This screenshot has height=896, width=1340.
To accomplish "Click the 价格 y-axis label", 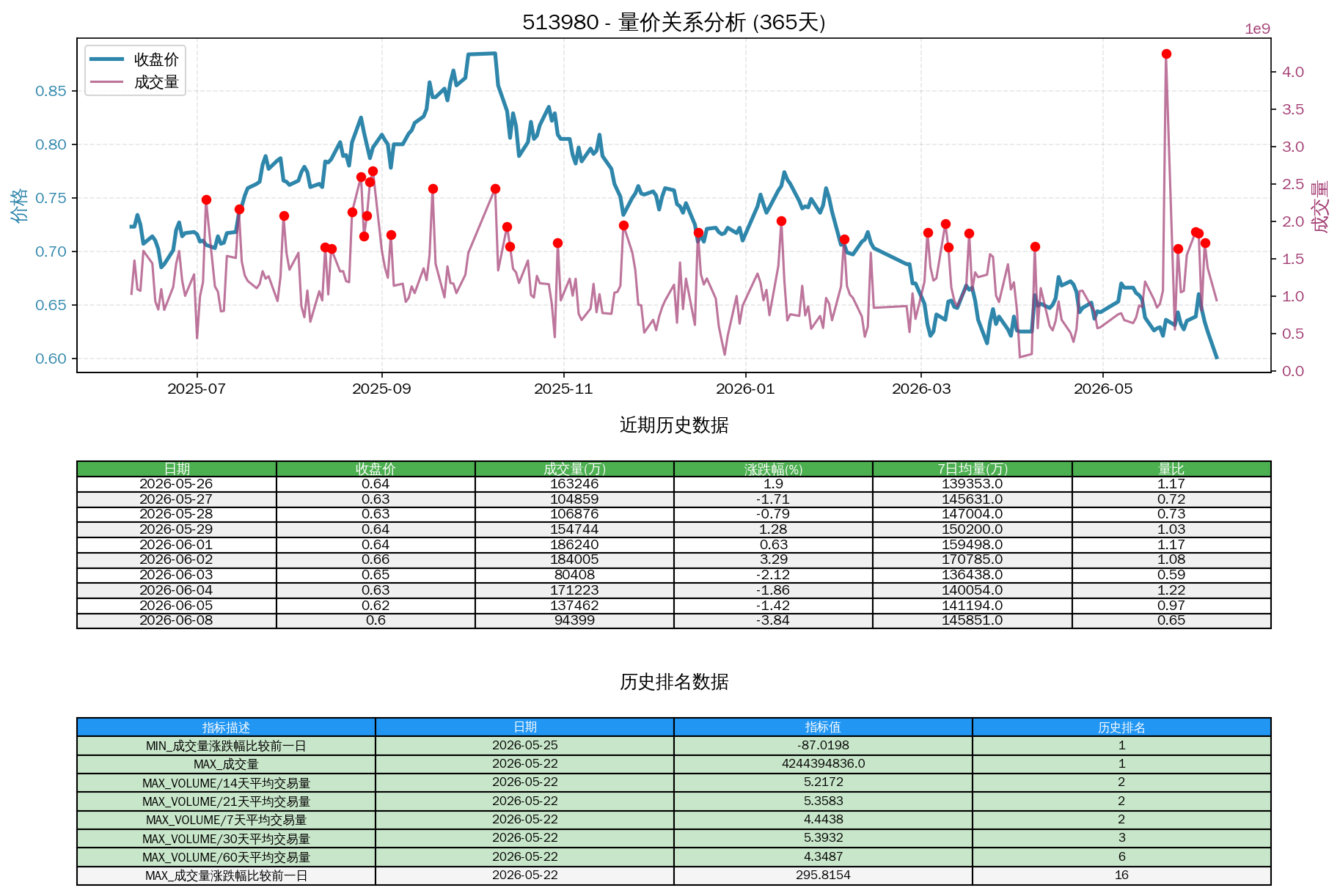I will [19, 205].
